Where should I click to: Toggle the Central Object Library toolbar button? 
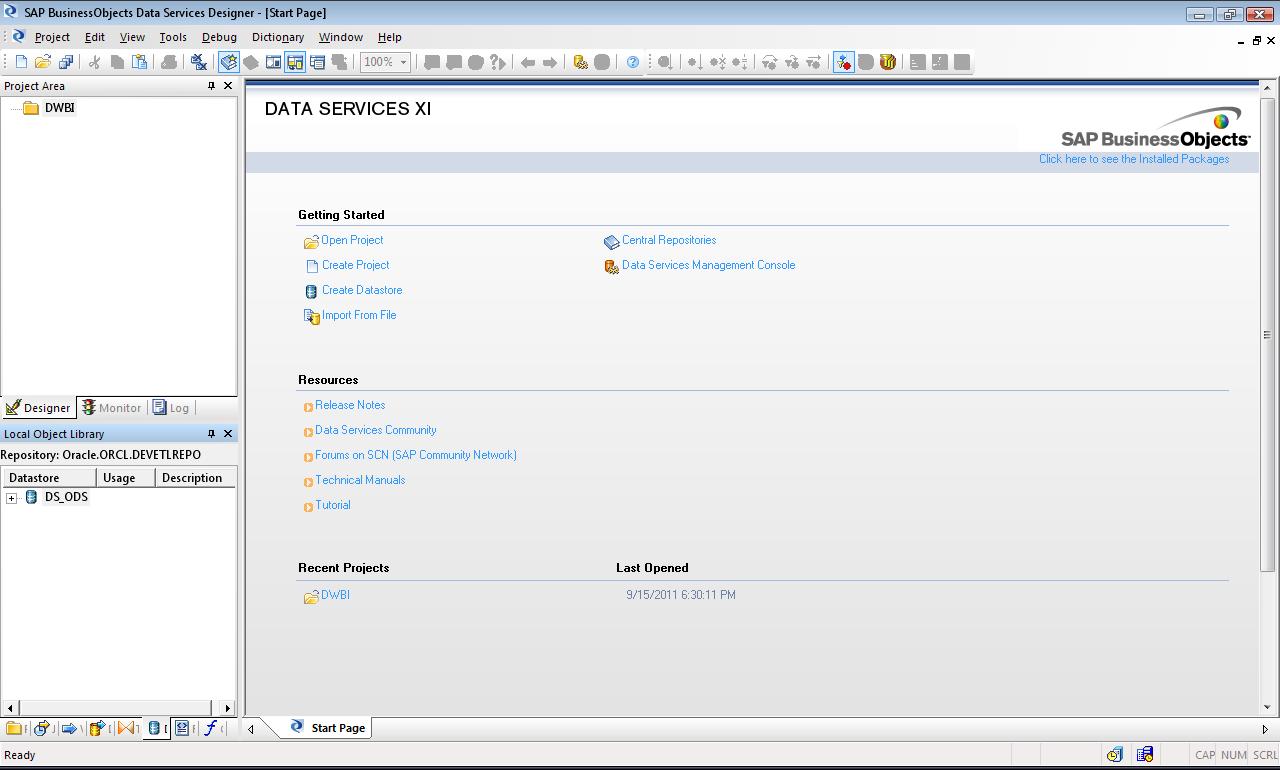pyautogui.click(x=251, y=62)
